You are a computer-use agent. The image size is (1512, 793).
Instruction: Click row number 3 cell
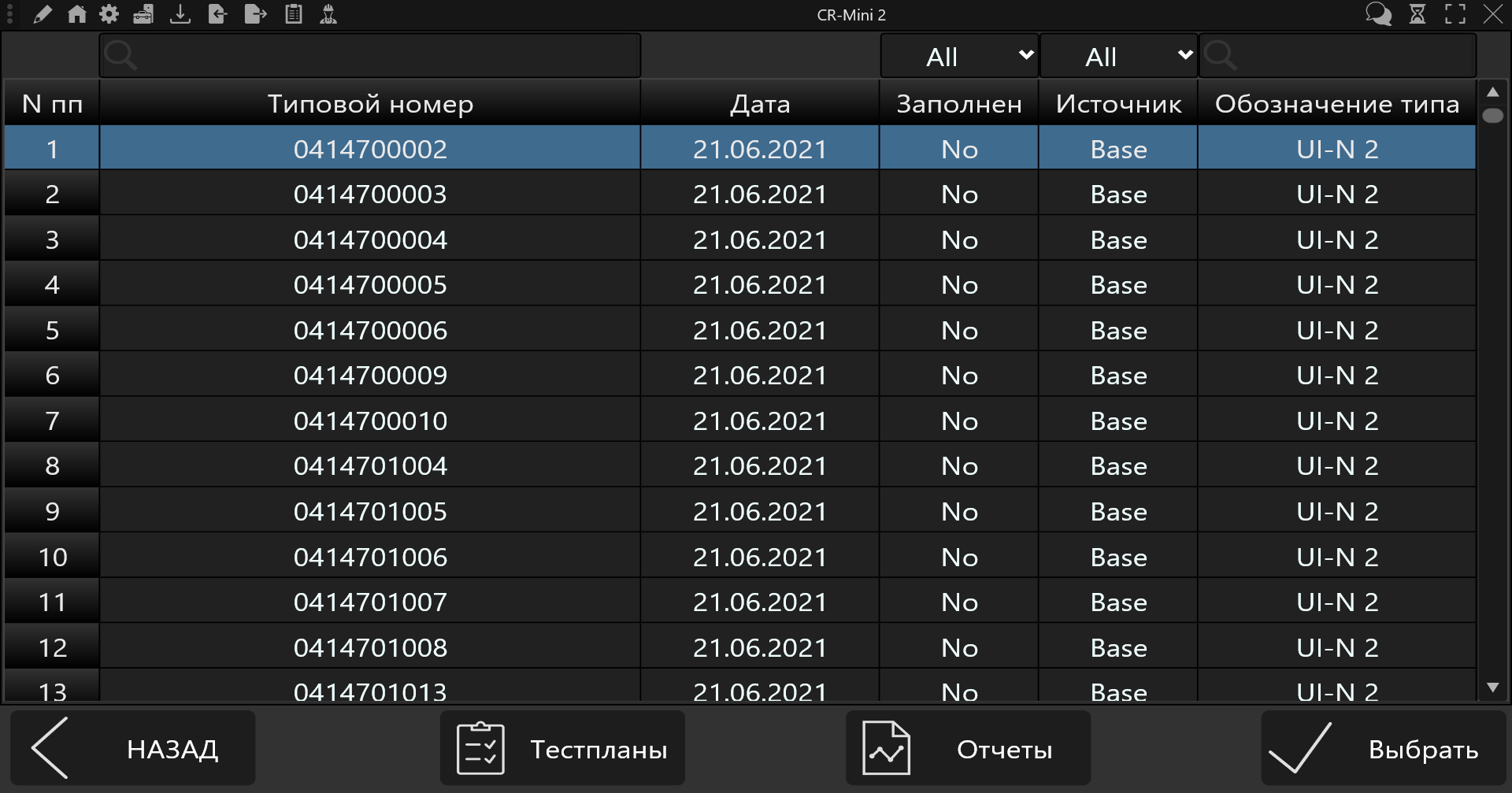[52, 239]
